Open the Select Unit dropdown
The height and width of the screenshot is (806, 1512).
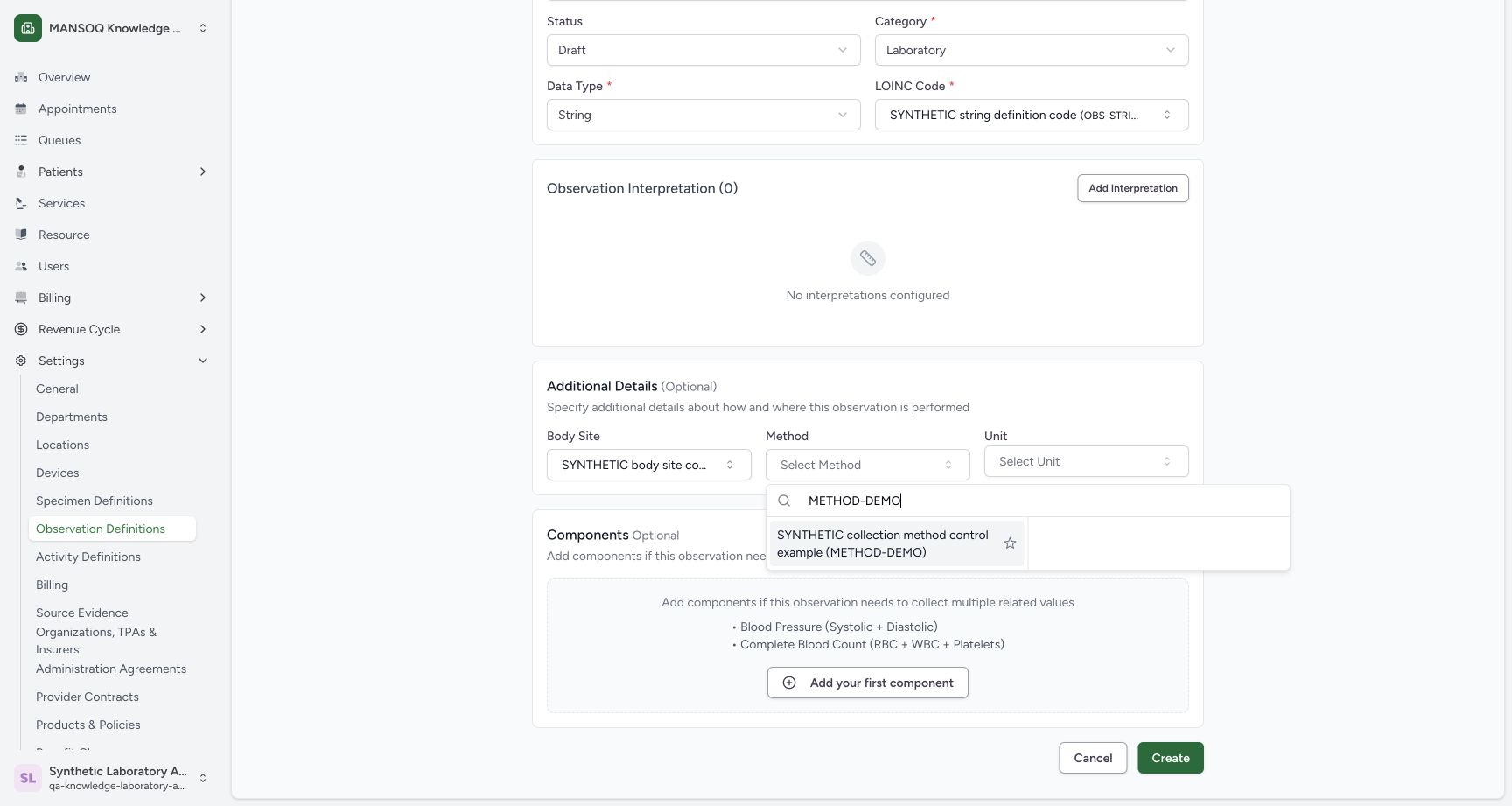[x=1087, y=461]
